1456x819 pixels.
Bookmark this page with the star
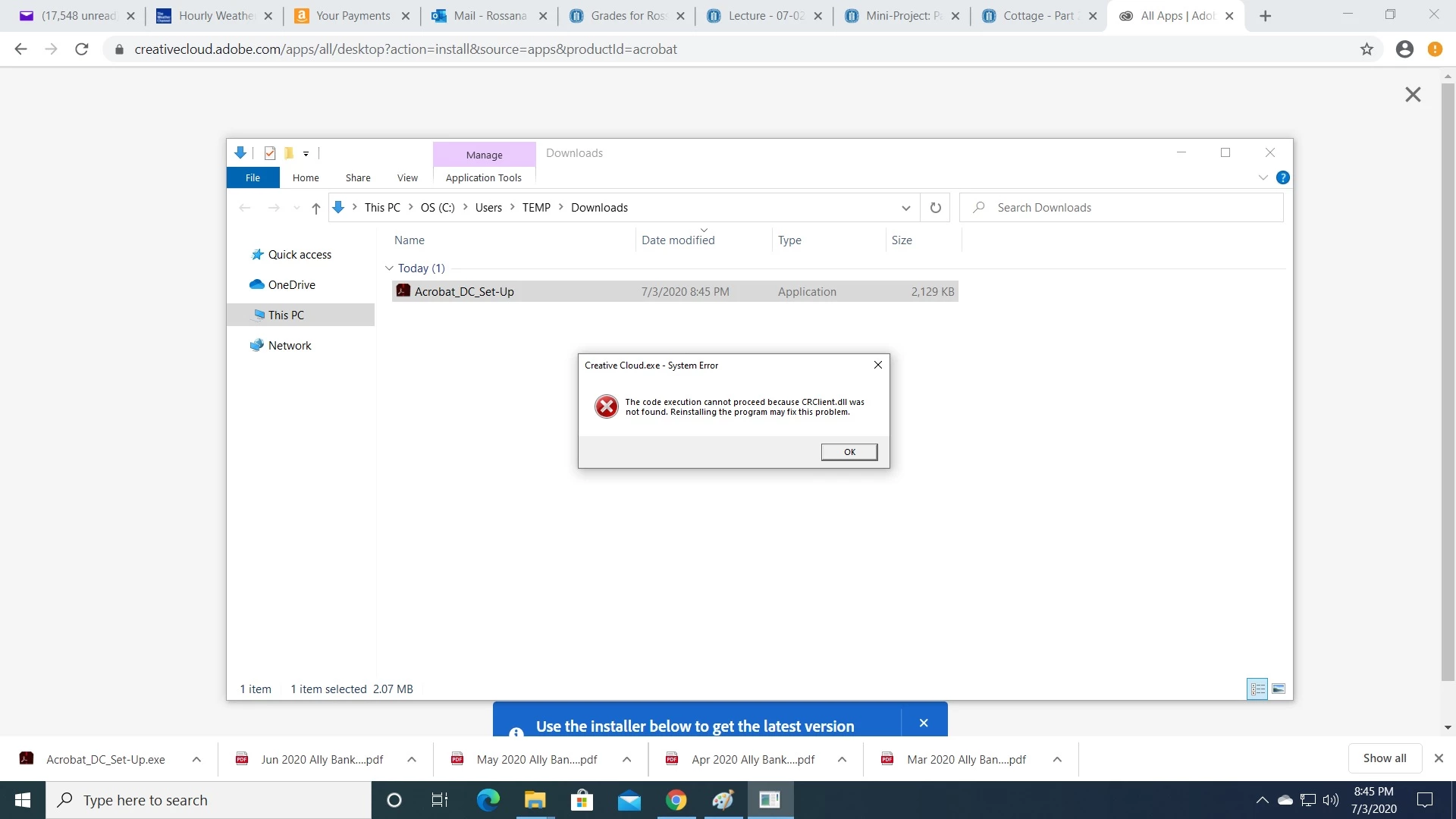[1367, 49]
